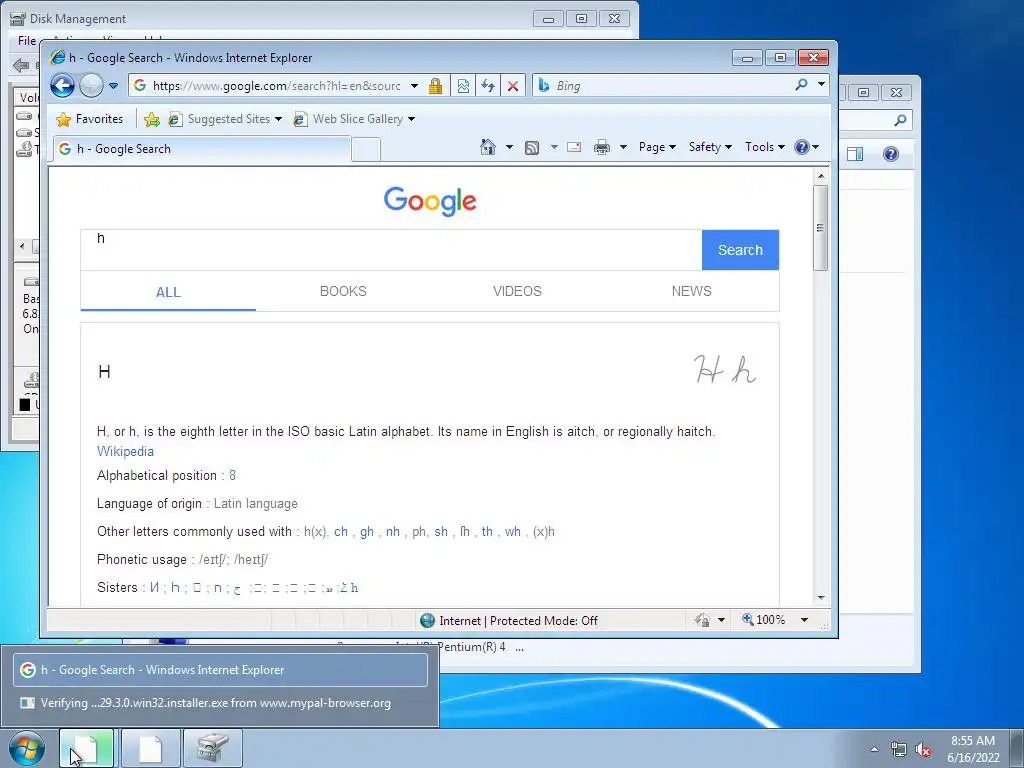Click the page scrollbar down arrow
The image size is (1024, 768).
point(821,598)
